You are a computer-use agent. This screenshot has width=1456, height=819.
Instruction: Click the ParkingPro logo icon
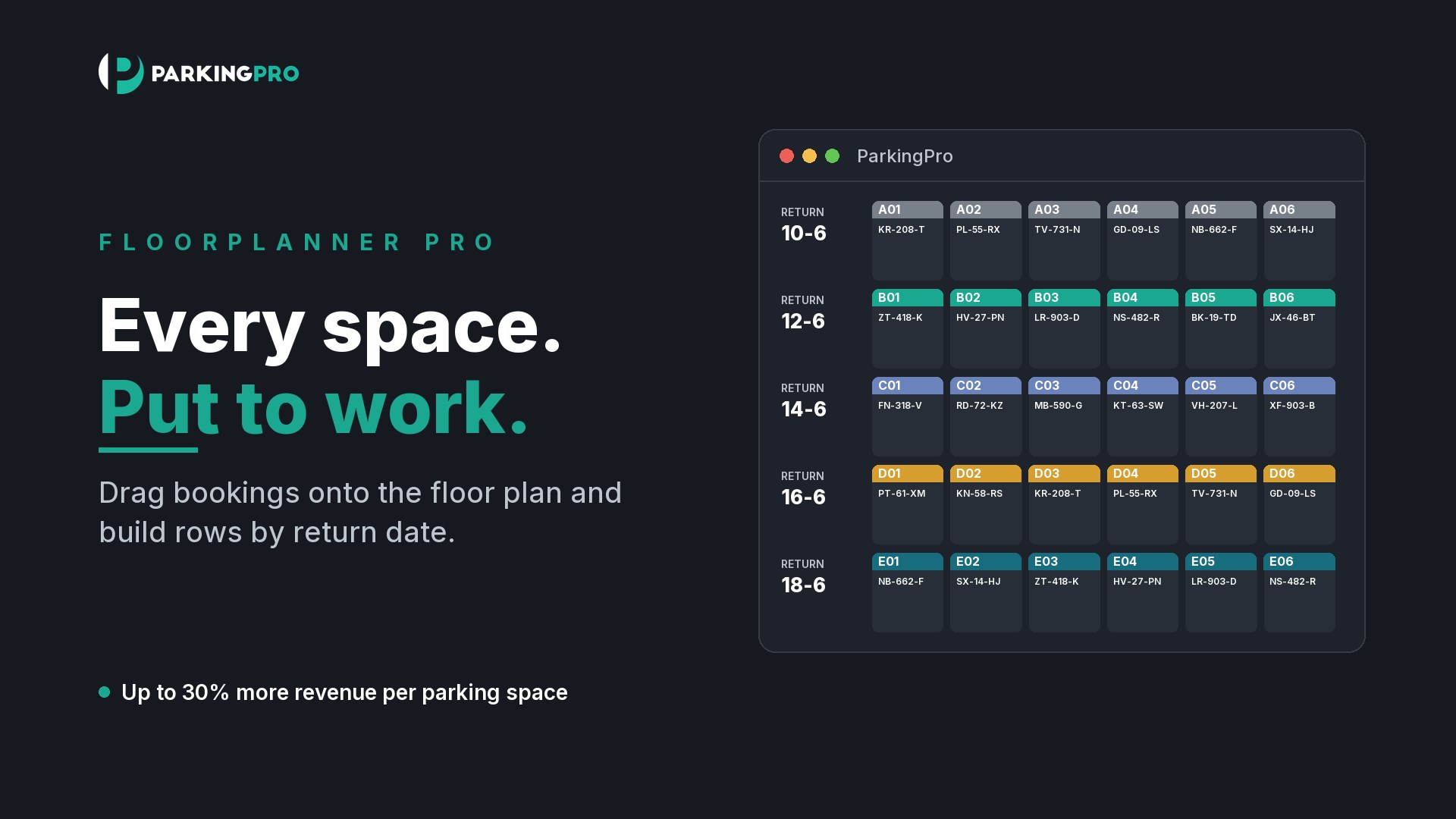[x=121, y=74]
